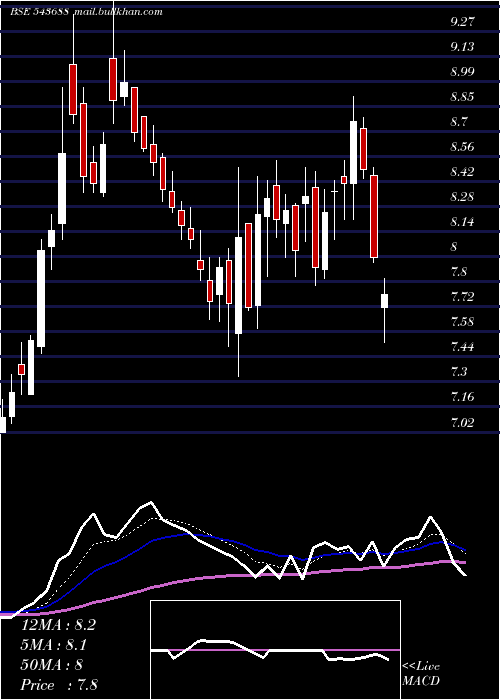Click the 7.3 price axis label
The image size is (500, 700).
tap(459, 371)
